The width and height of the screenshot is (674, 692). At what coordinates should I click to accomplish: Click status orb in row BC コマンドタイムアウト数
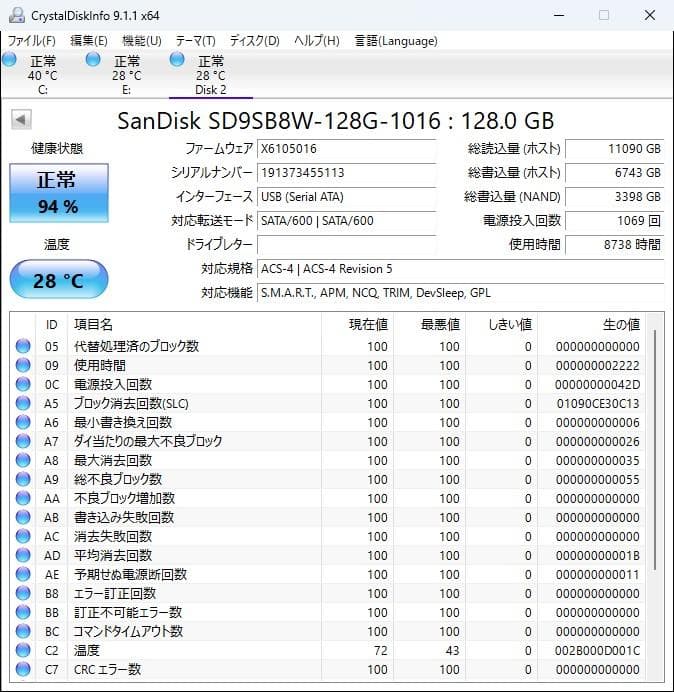point(23,631)
